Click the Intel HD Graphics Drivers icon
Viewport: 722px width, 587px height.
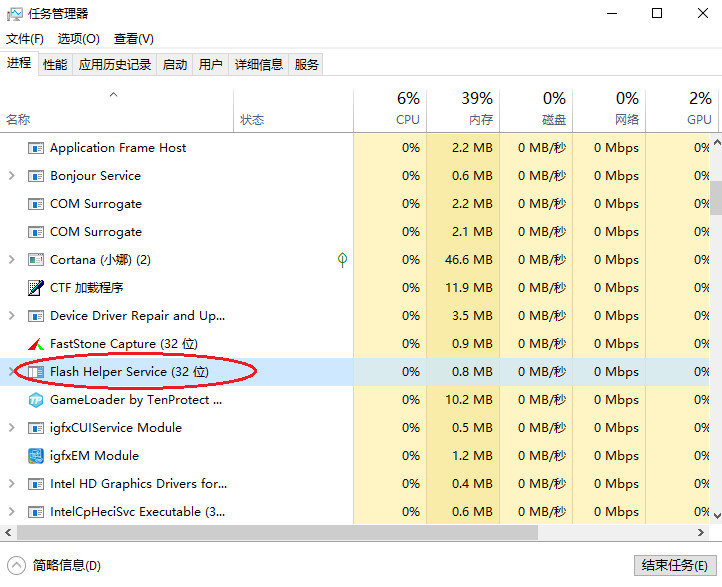(36, 484)
